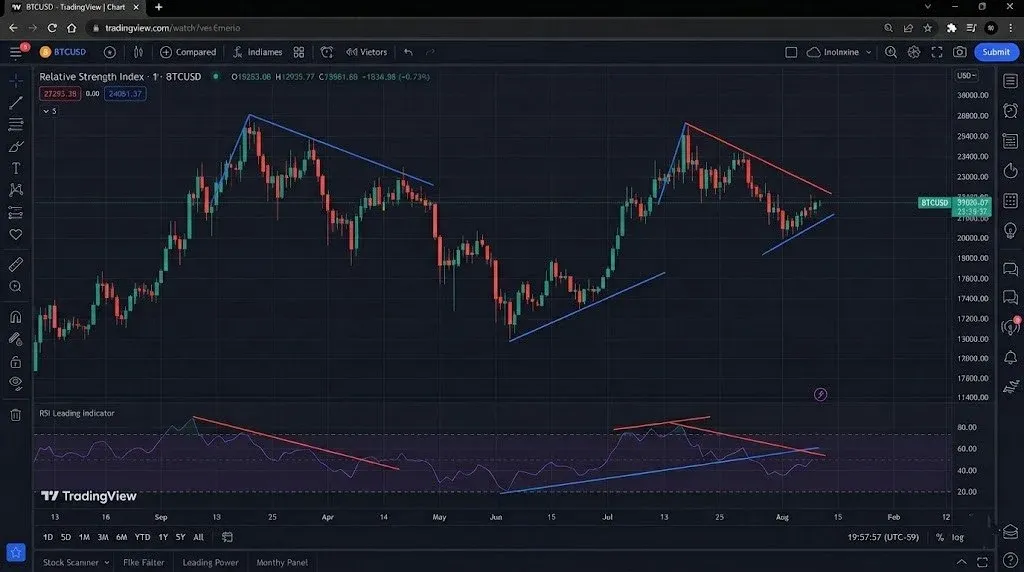Viewport: 1024px width, 572px height.
Task: Open the alerts panel clock icon on right
Action: coord(1010,110)
